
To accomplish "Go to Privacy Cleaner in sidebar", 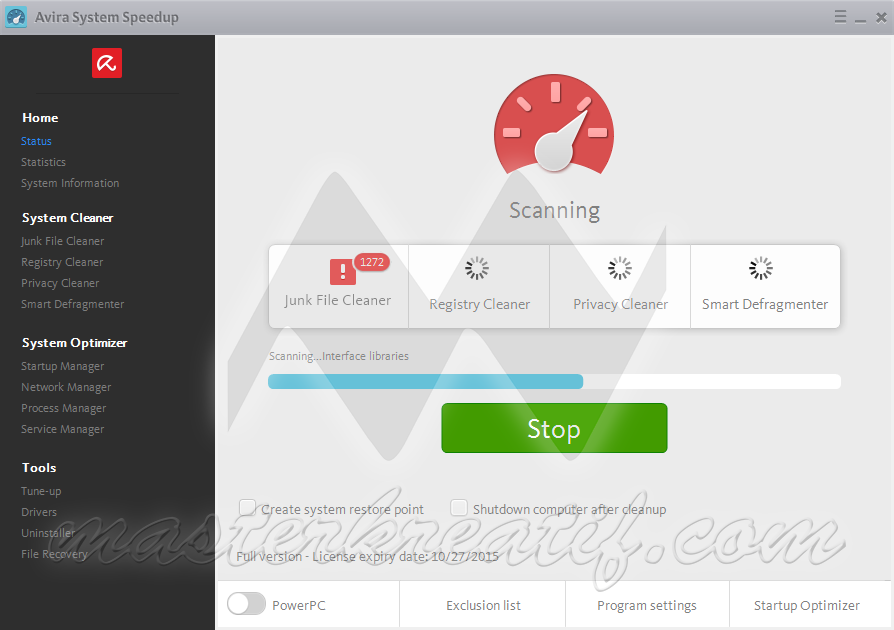I will point(60,283).
